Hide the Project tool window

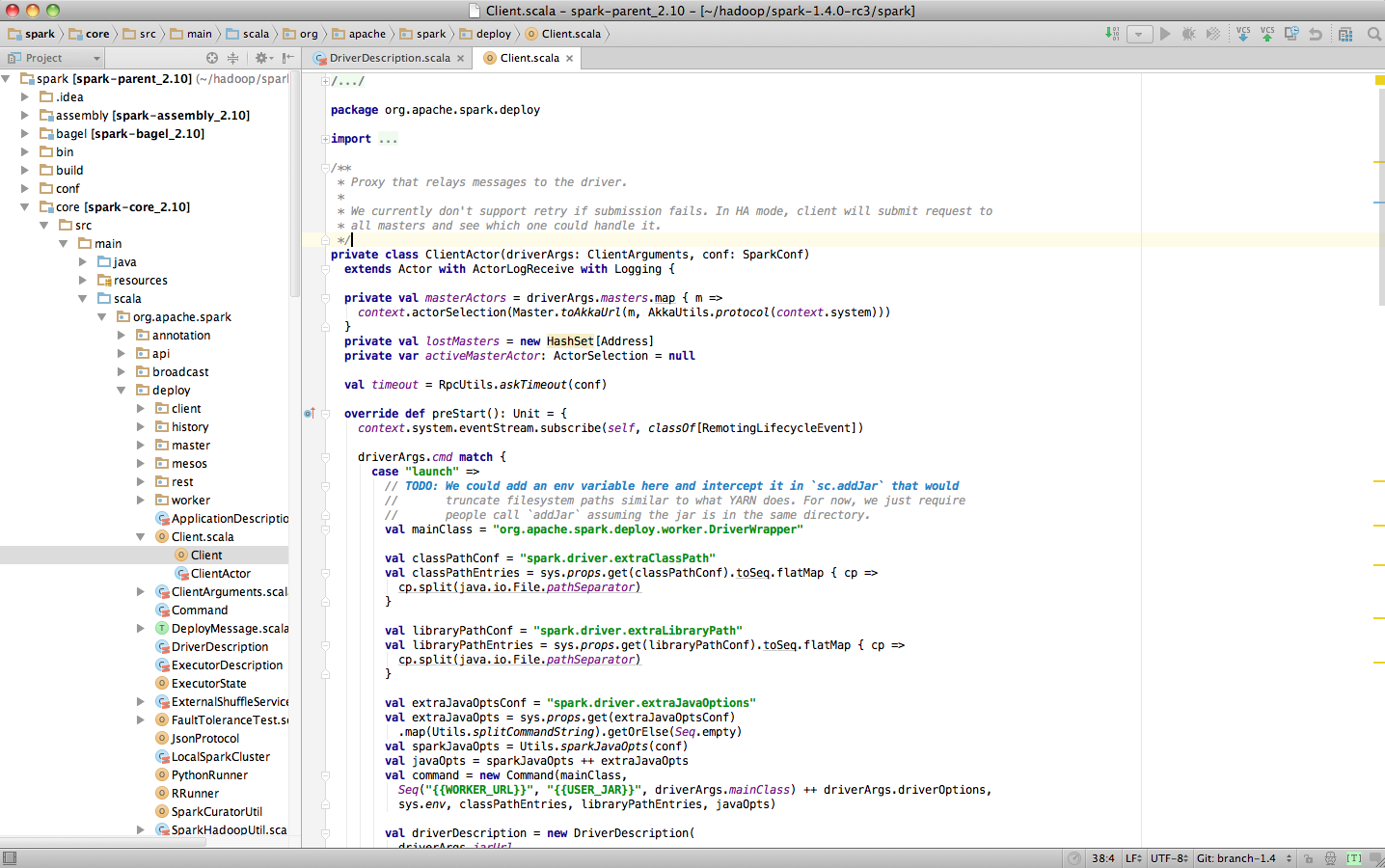pyautogui.click(x=287, y=58)
